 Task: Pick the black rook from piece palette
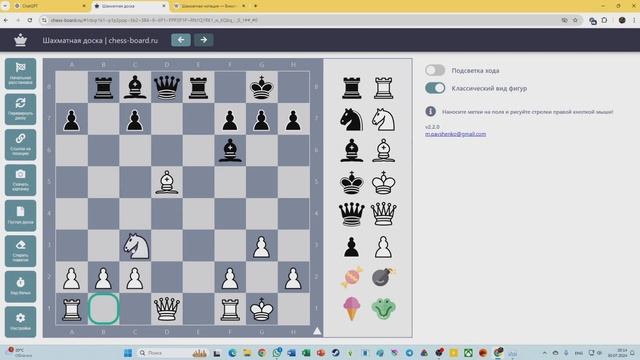click(351, 88)
